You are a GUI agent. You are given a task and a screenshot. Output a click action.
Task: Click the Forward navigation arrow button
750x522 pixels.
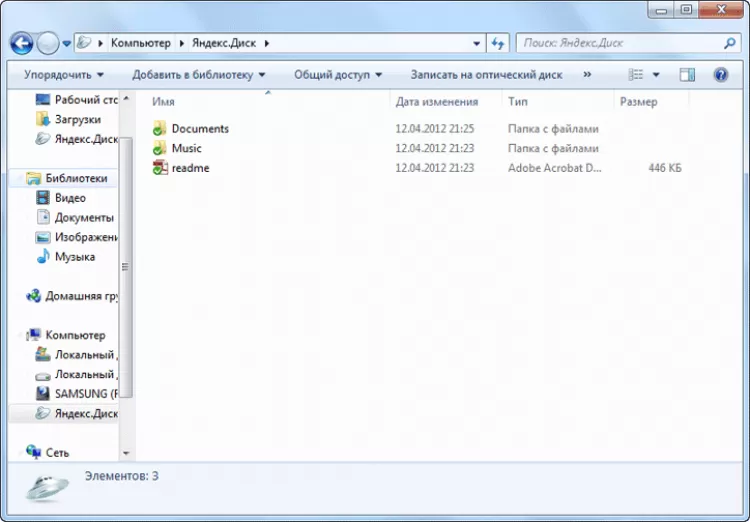(48, 44)
